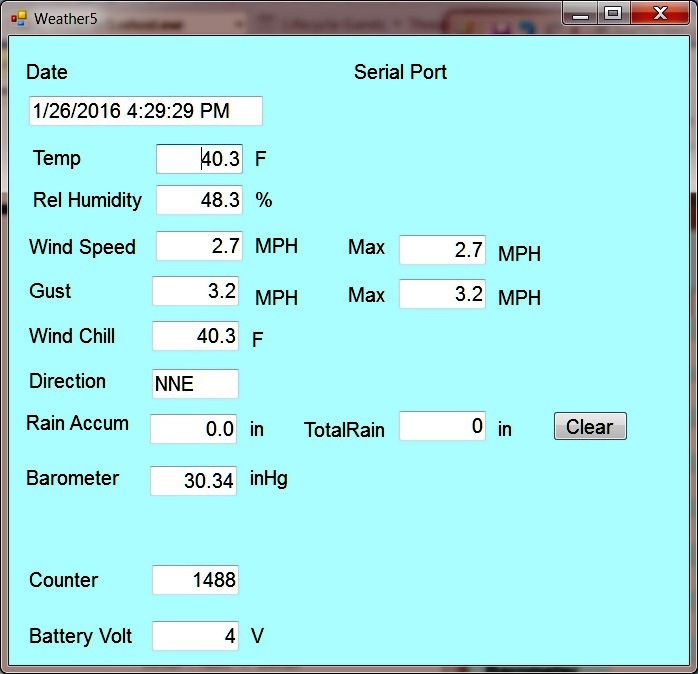Image resolution: width=698 pixels, height=674 pixels.
Task: Click the Direction field showing NNE
Action: pyautogui.click(x=195, y=384)
